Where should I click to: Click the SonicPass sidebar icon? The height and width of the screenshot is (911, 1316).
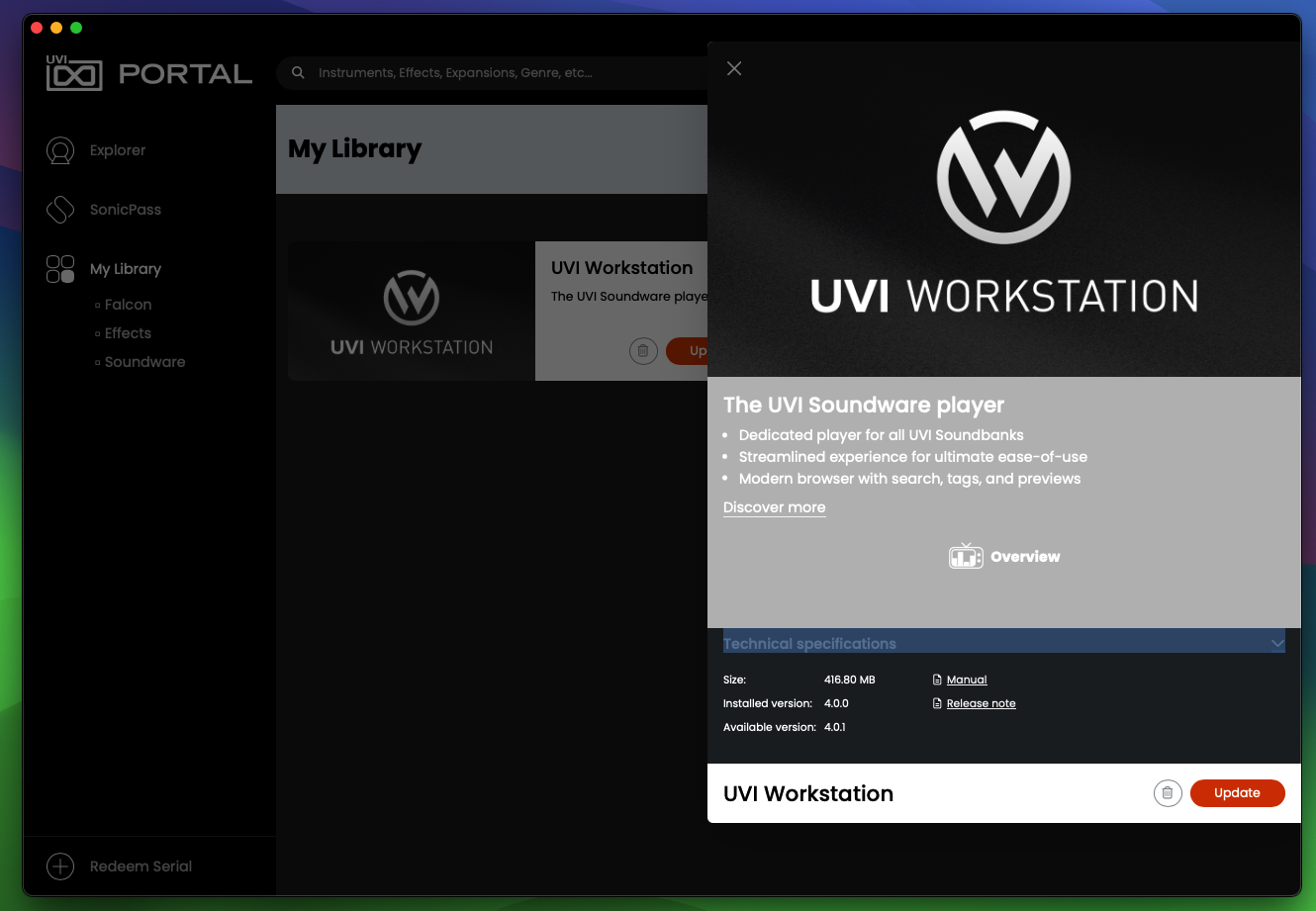(x=60, y=210)
